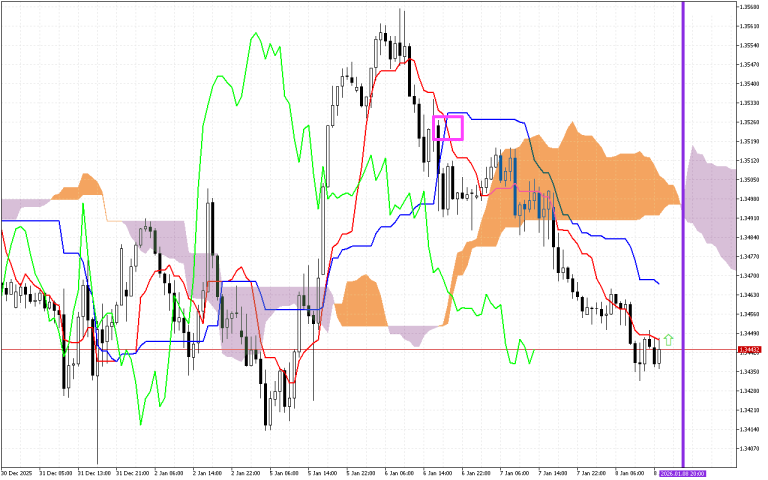The width and height of the screenshot is (768, 480).
Task: Click the 1.34210 price axis label
Action: 749,410
